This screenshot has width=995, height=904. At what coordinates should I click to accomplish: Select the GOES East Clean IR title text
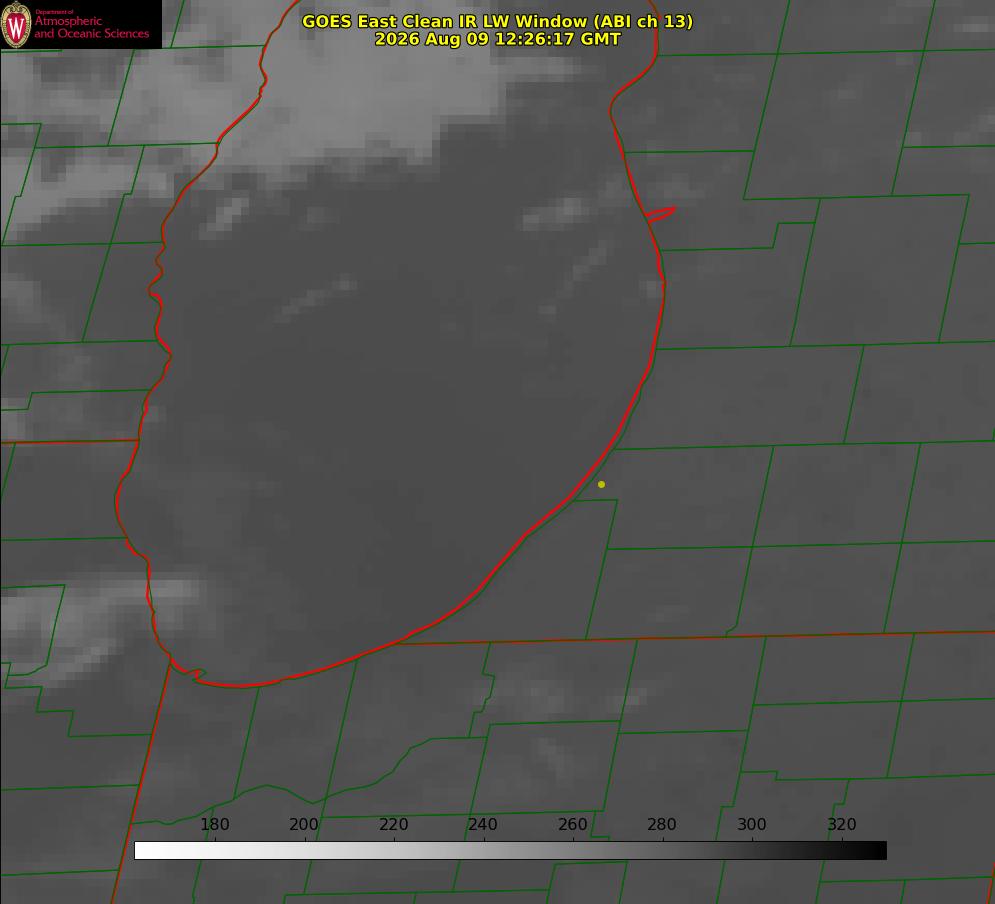point(498,21)
